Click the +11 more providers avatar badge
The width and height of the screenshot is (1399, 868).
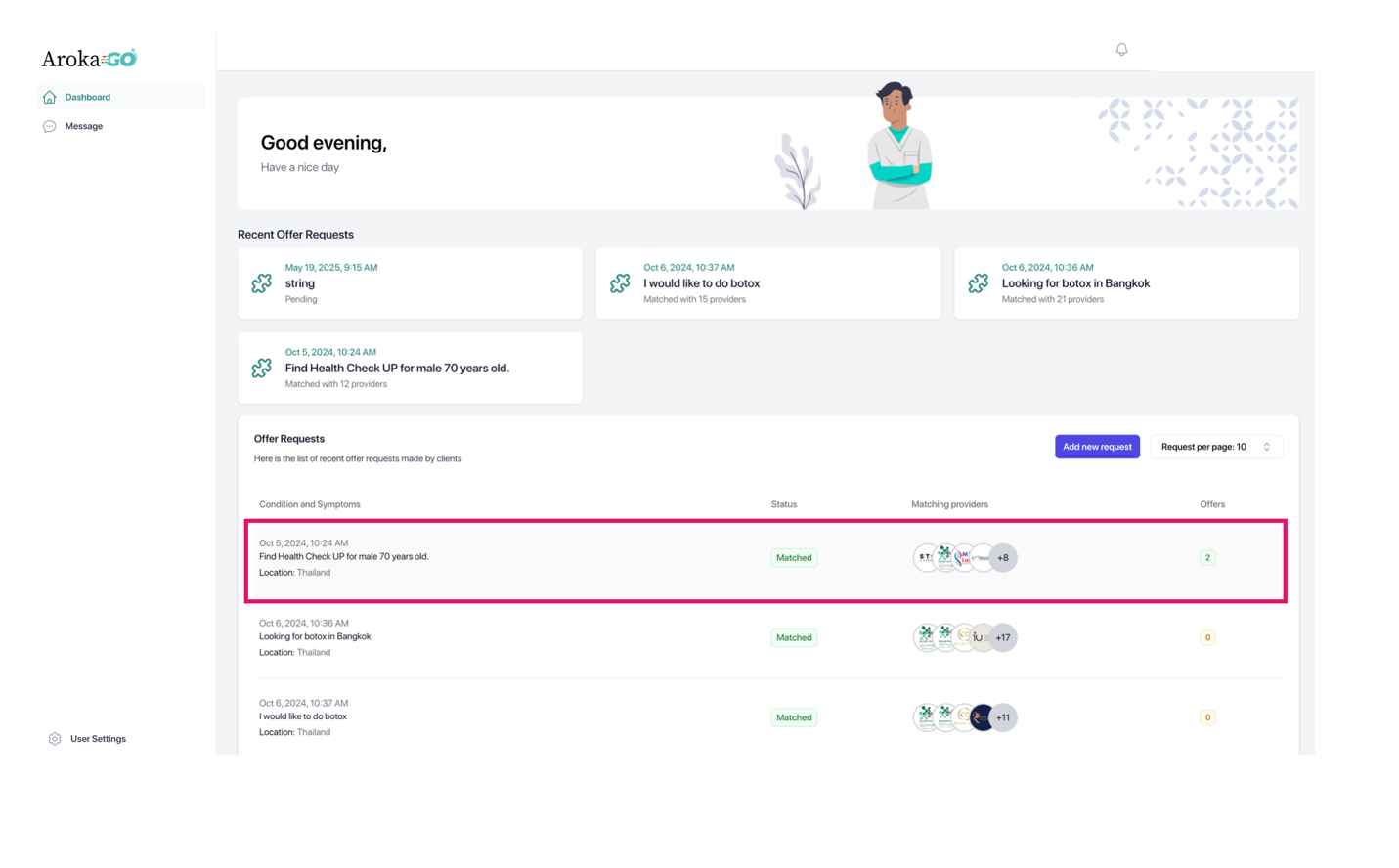(x=1003, y=717)
